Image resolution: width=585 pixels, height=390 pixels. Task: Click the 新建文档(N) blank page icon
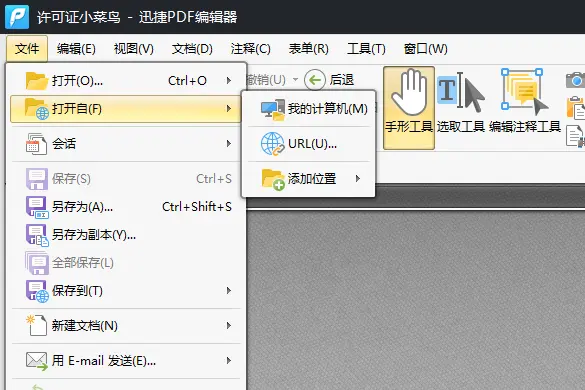[x=37, y=325]
